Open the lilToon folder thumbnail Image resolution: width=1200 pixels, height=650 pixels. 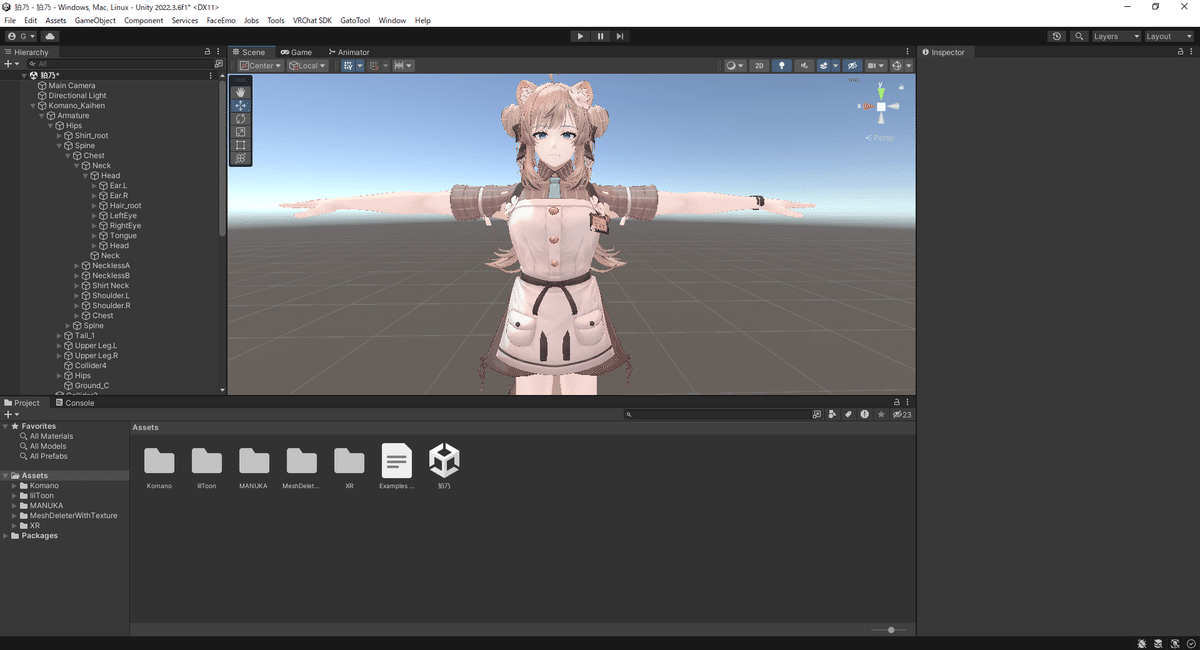click(x=207, y=461)
